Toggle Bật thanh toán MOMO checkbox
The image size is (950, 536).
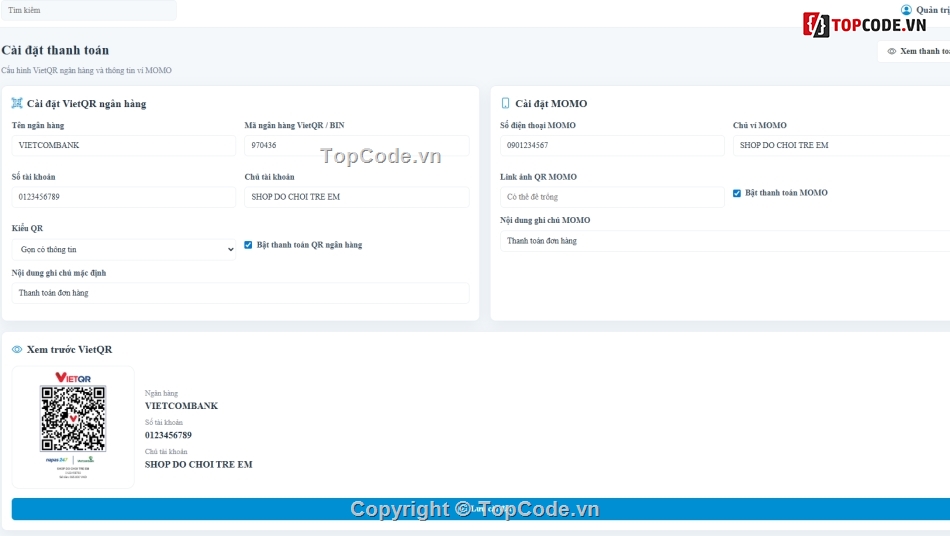click(x=737, y=193)
